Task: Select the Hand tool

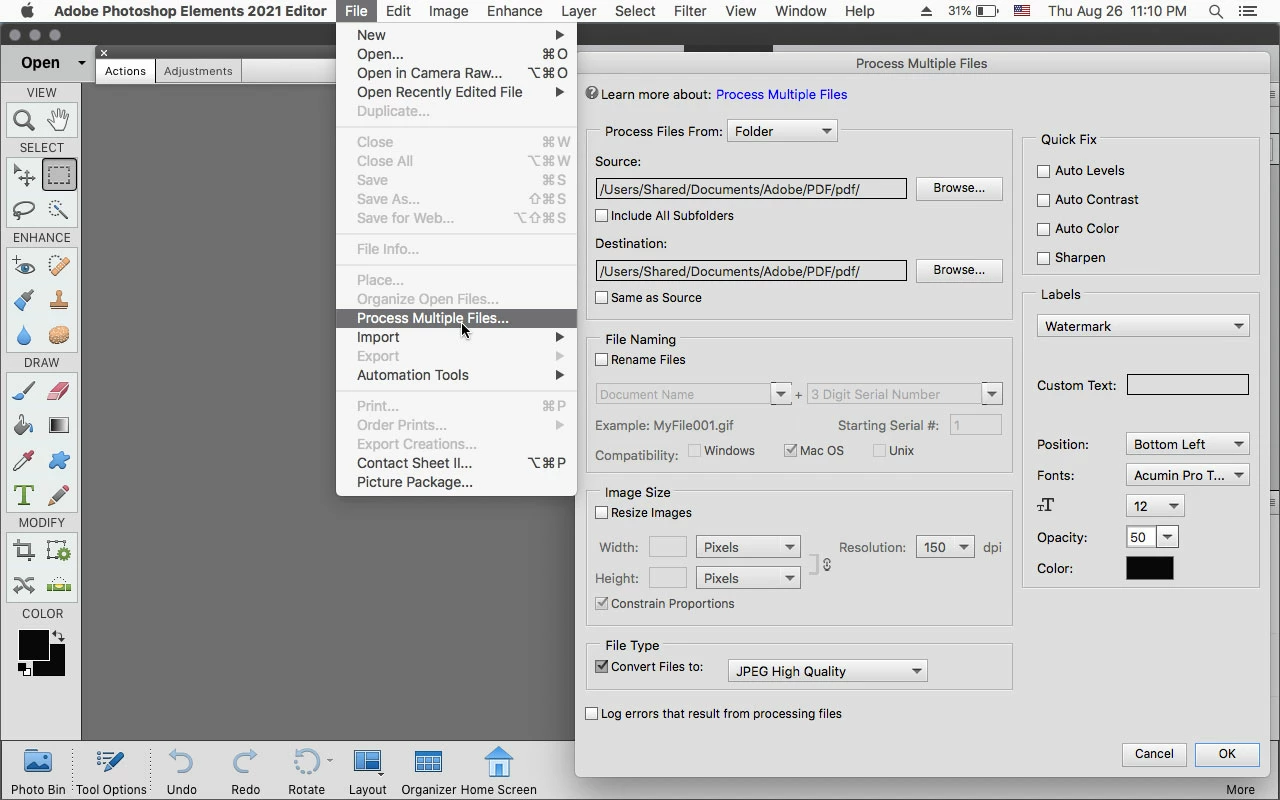Action: tap(59, 120)
